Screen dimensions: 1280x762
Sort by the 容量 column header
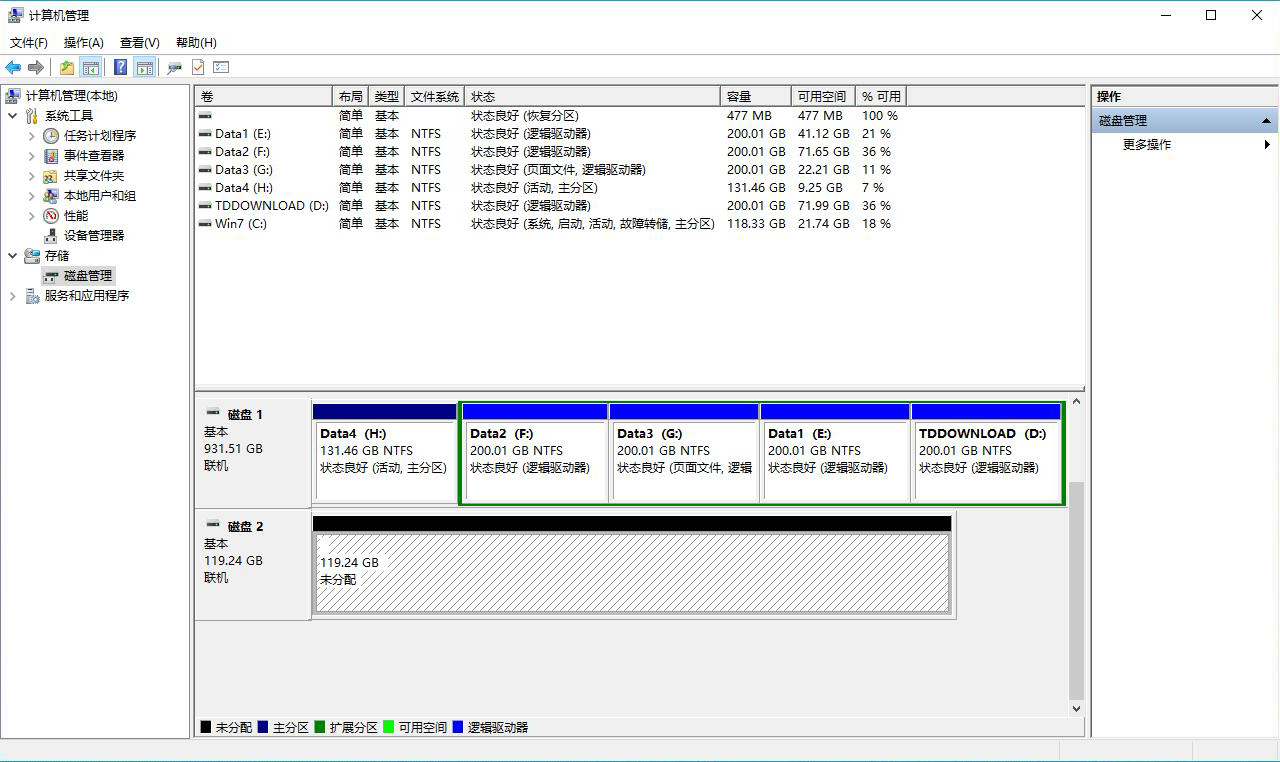click(756, 96)
